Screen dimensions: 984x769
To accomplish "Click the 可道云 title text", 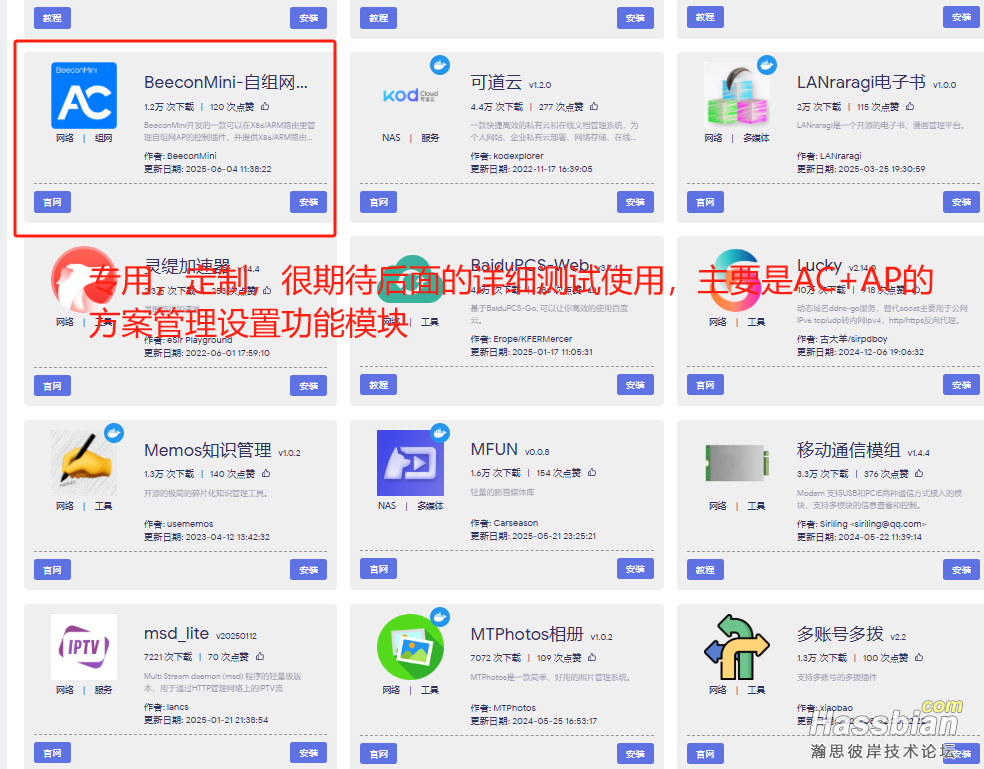I will pyautogui.click(x=496, y=82).
